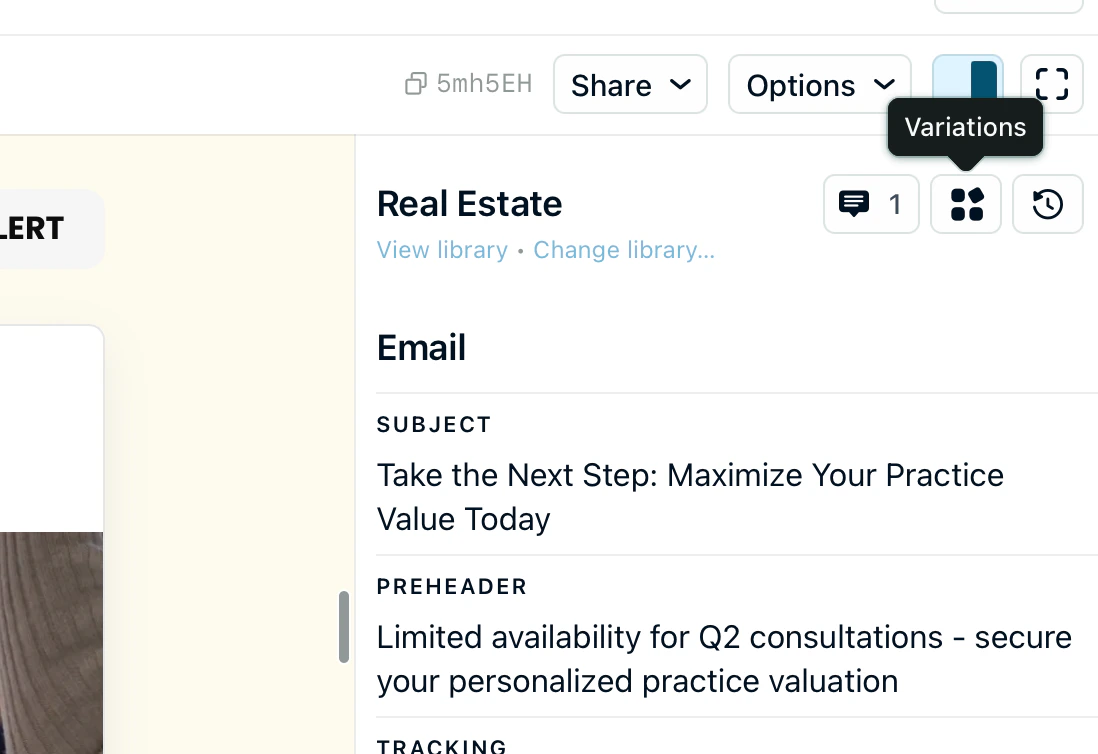Enter fullscreen preview mode

pyautogui.click(x=1052, y=84)
